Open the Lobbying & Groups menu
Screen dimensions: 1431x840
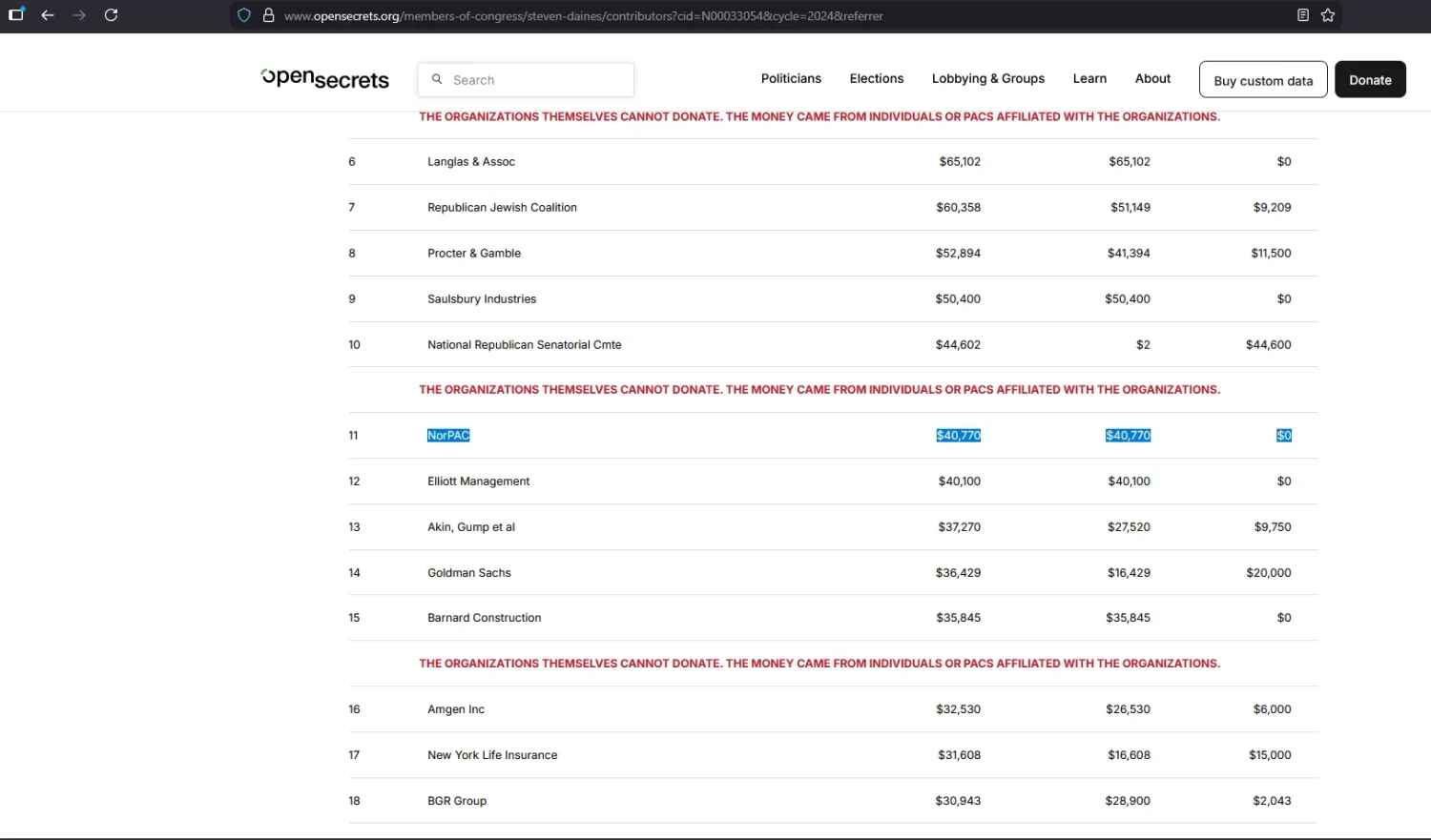click(988, 78)
